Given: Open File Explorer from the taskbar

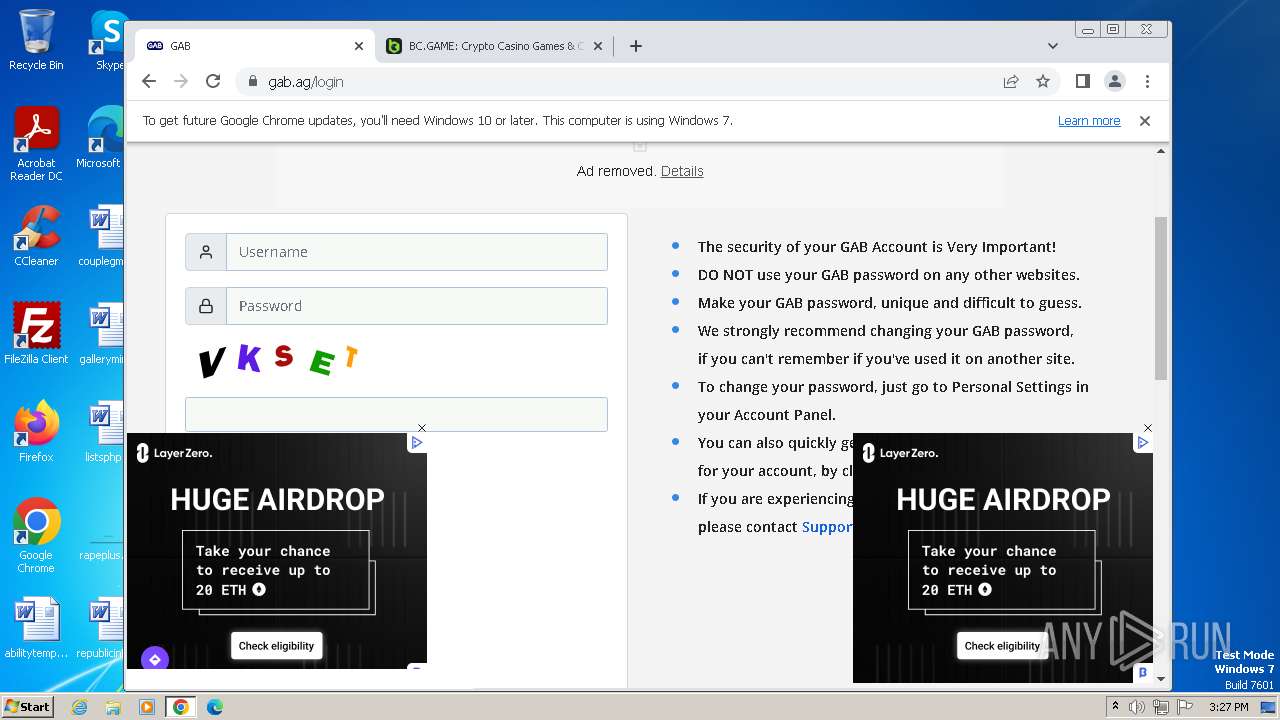Looking at the screenshot, I should coord(113,707).
